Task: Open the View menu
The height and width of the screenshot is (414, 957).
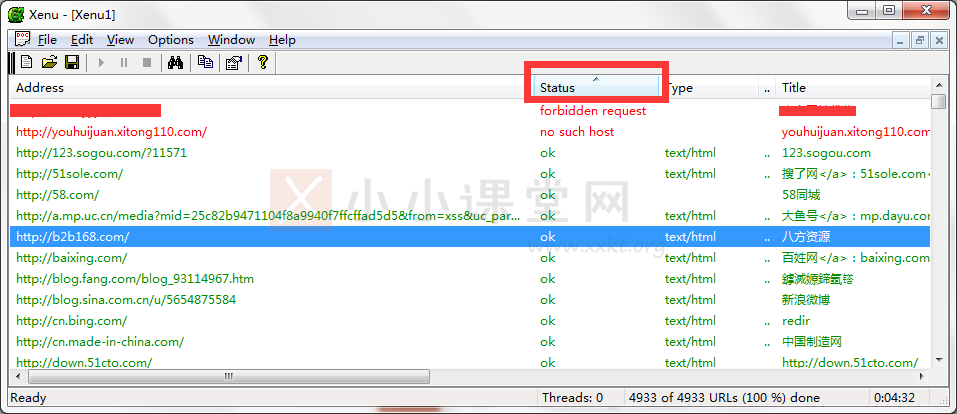Action: point(120,40)
